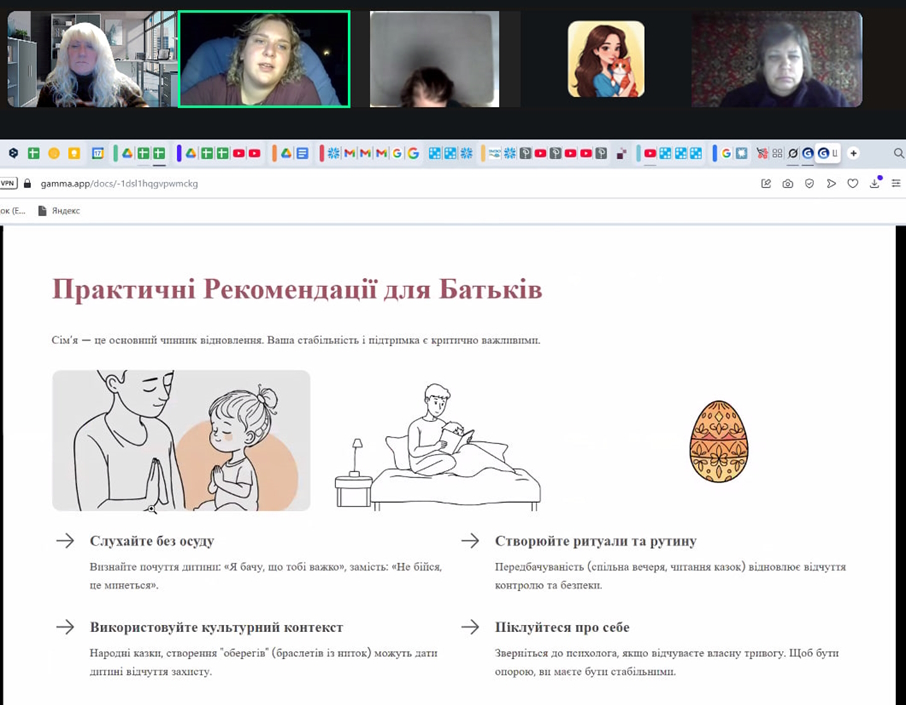The width and height of the screenshot is (906, 705).
Task: Click the edit pencil icon in address bar
Action: (x=766, y=184)
